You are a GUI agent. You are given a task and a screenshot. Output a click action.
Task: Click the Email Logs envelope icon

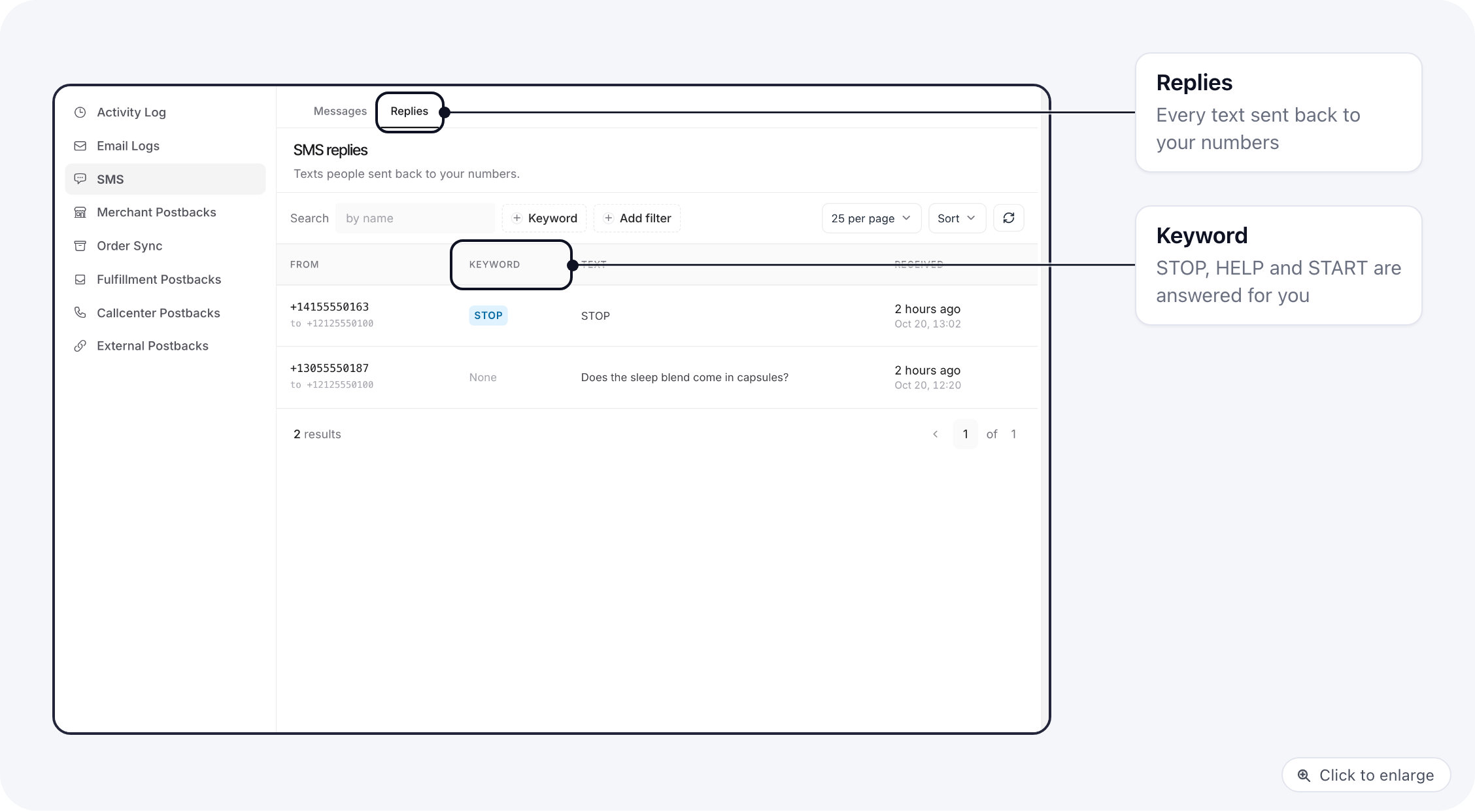(x=80, y=146)
